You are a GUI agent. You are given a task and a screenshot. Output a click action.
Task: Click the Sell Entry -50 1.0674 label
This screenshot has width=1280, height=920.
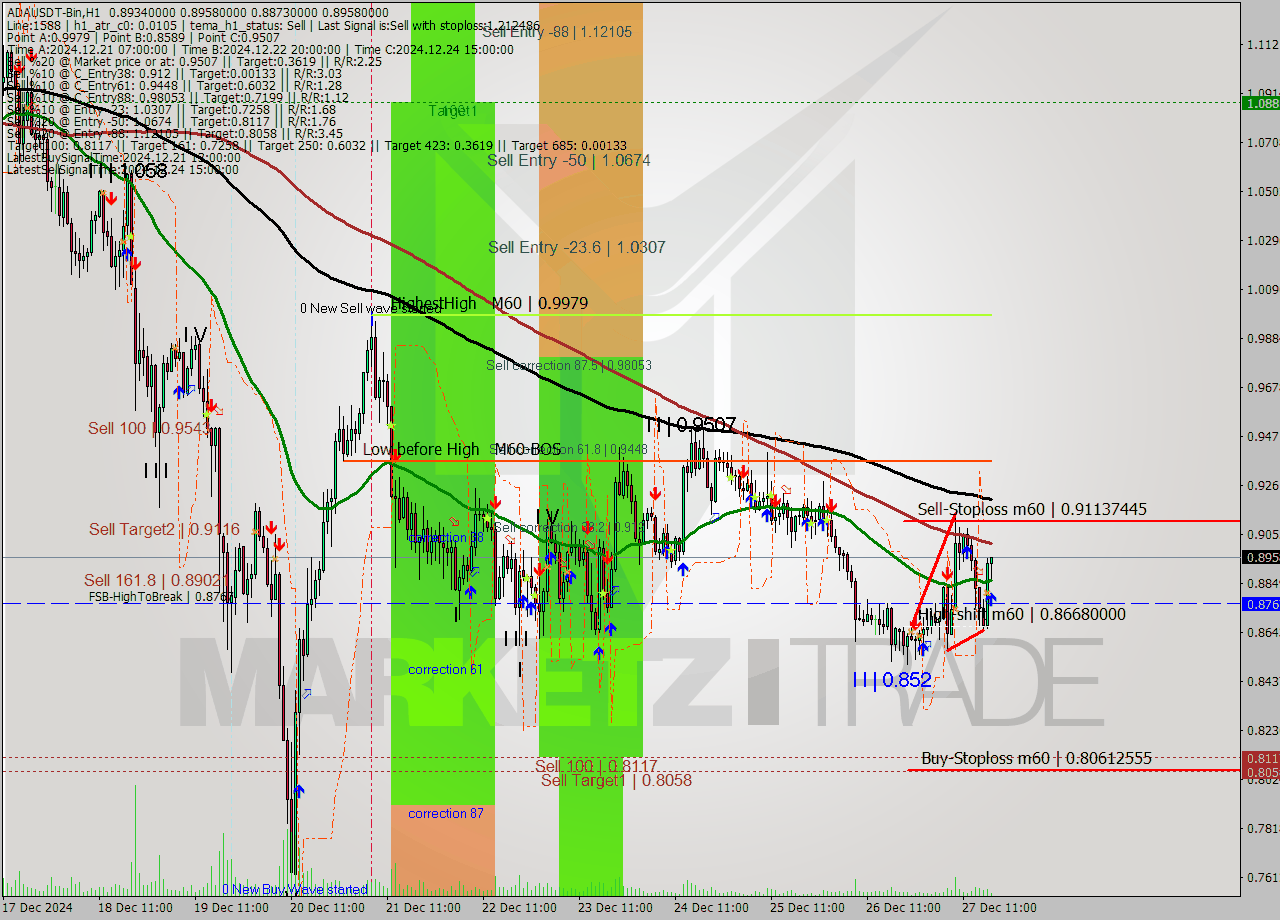[x=569, y=160]
